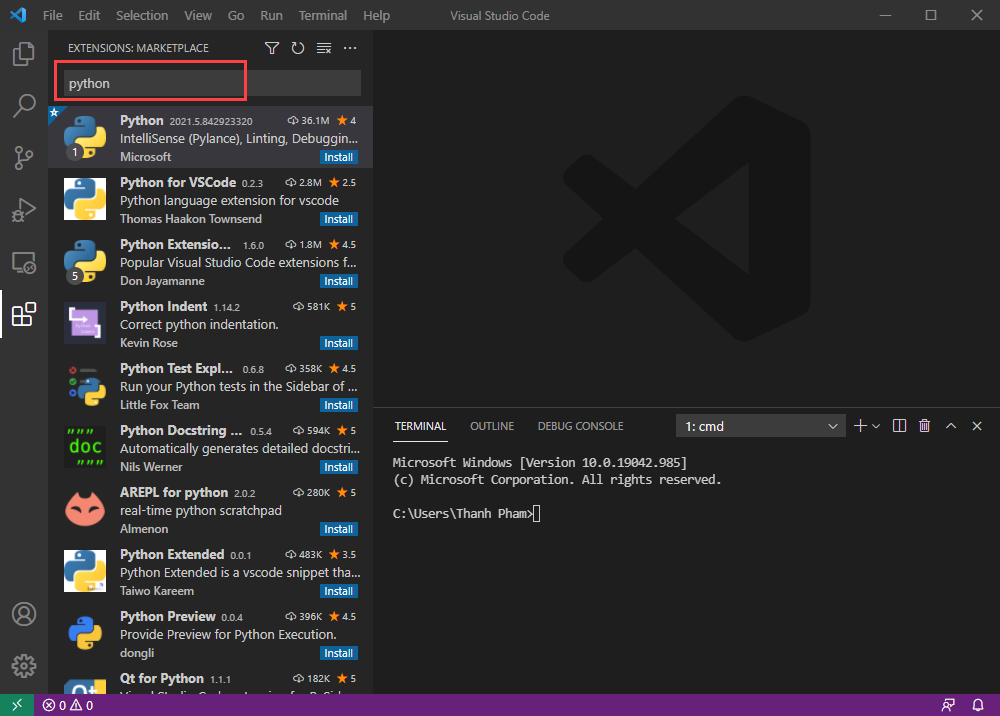
Task: Open the Run and Debug view
Action: coord(24,210)
